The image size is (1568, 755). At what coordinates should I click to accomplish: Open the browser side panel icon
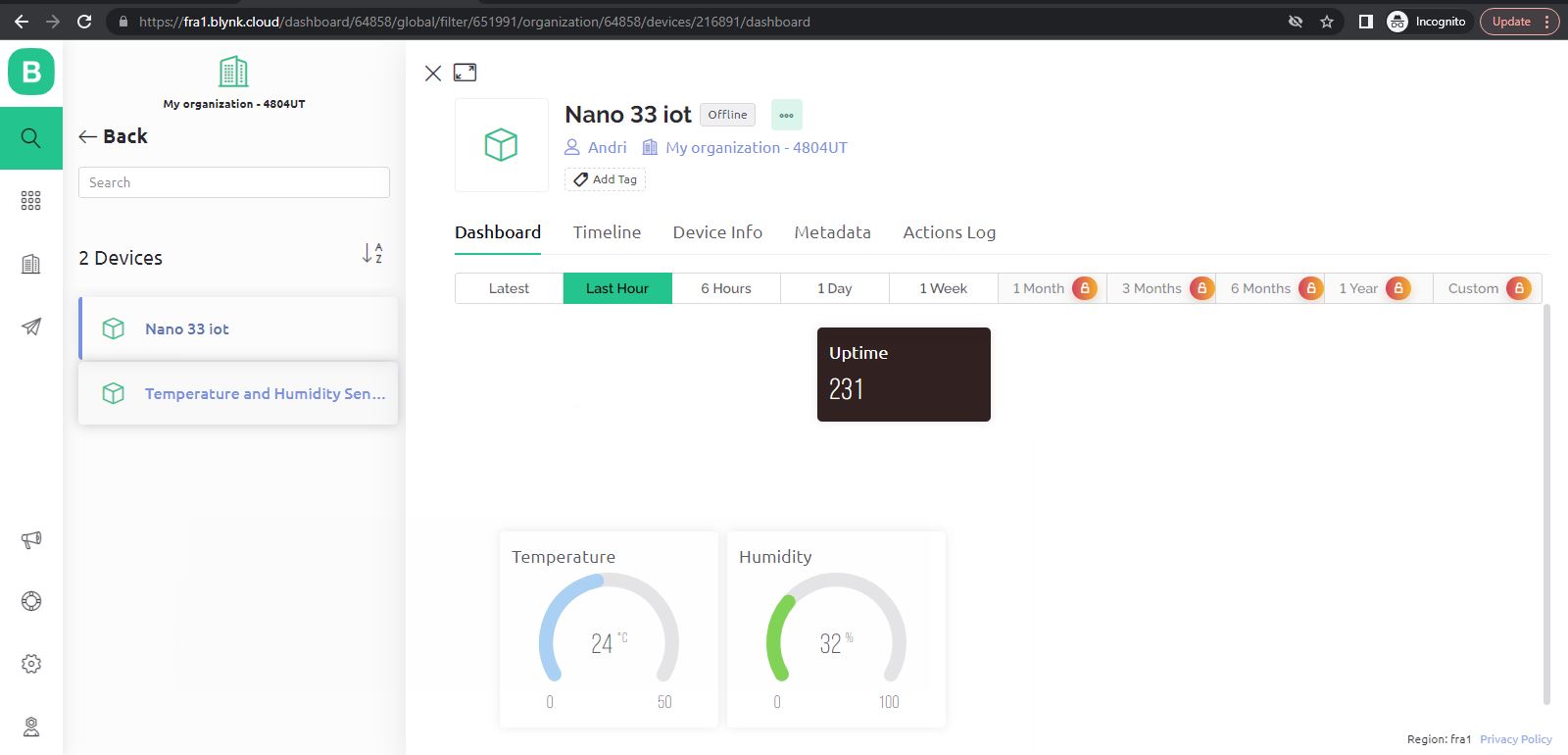1365,22
